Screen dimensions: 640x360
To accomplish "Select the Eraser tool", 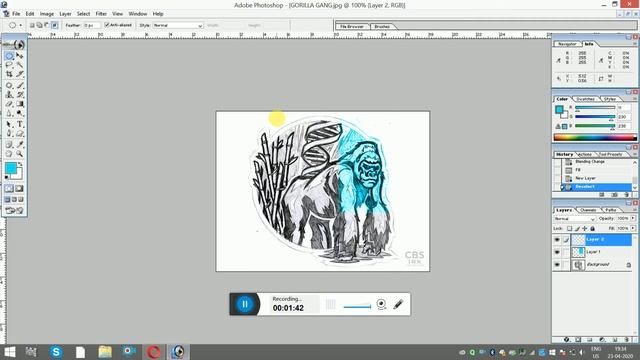I will coord(9,104).
